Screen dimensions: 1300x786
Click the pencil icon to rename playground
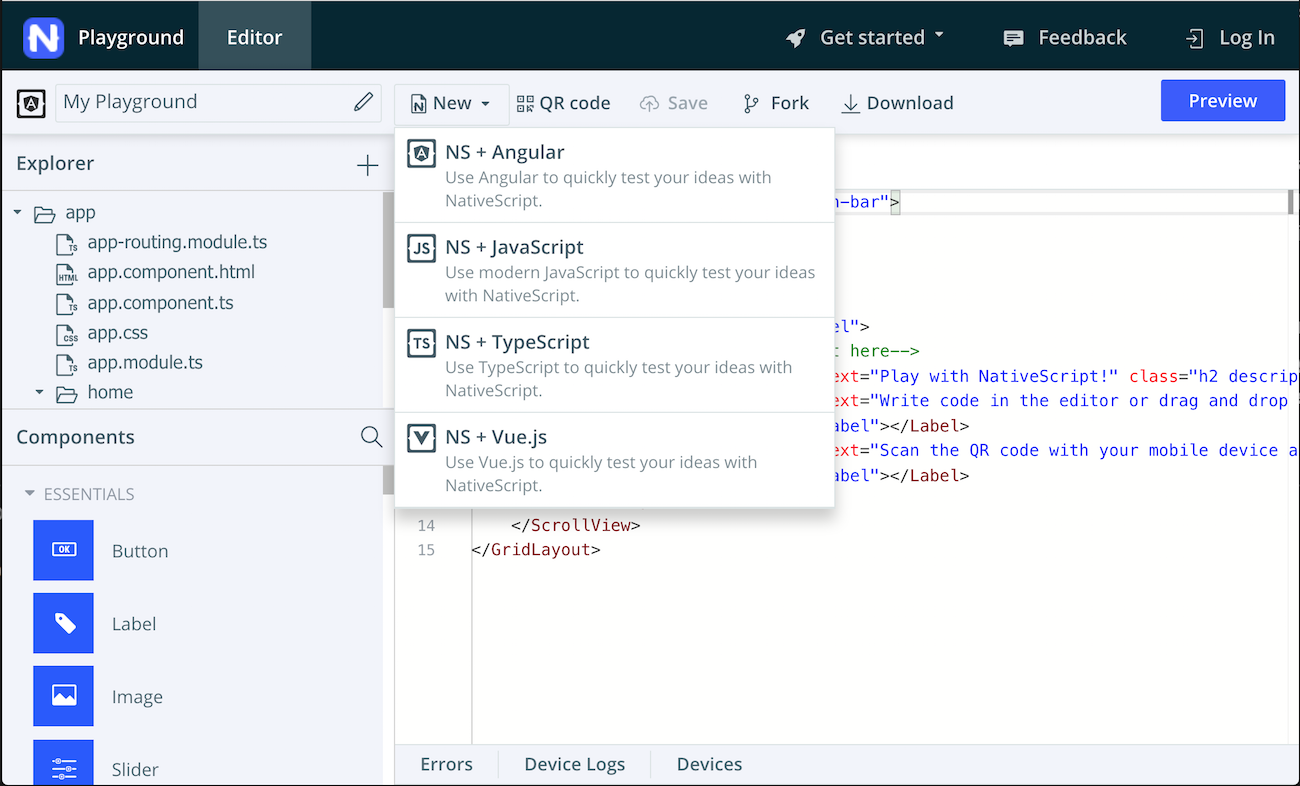pos(364,102)
